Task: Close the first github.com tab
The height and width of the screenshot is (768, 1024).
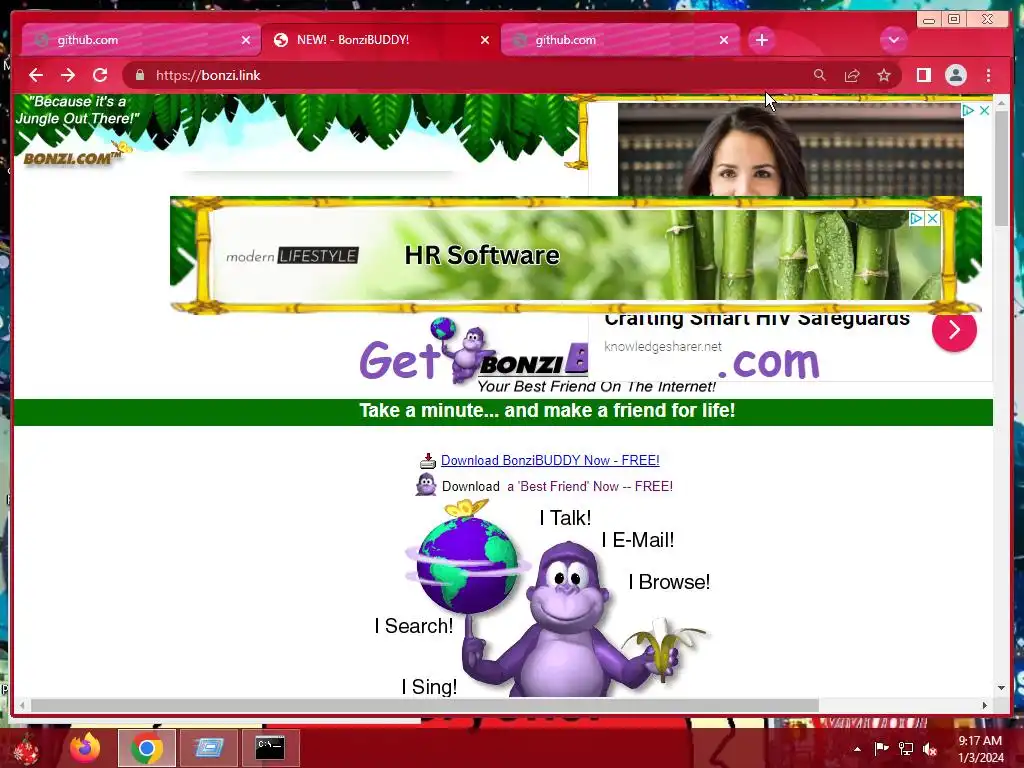Action: 246,40
